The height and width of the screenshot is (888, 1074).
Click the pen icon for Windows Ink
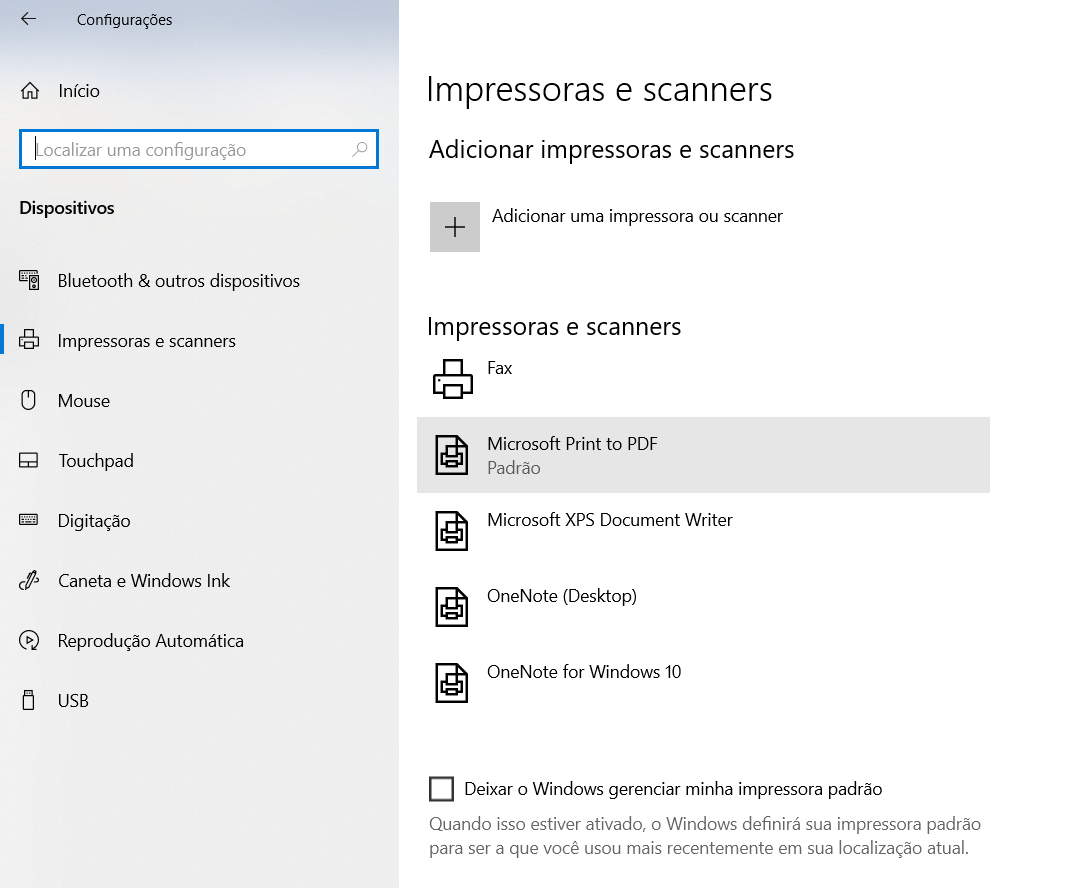point(29,580)
